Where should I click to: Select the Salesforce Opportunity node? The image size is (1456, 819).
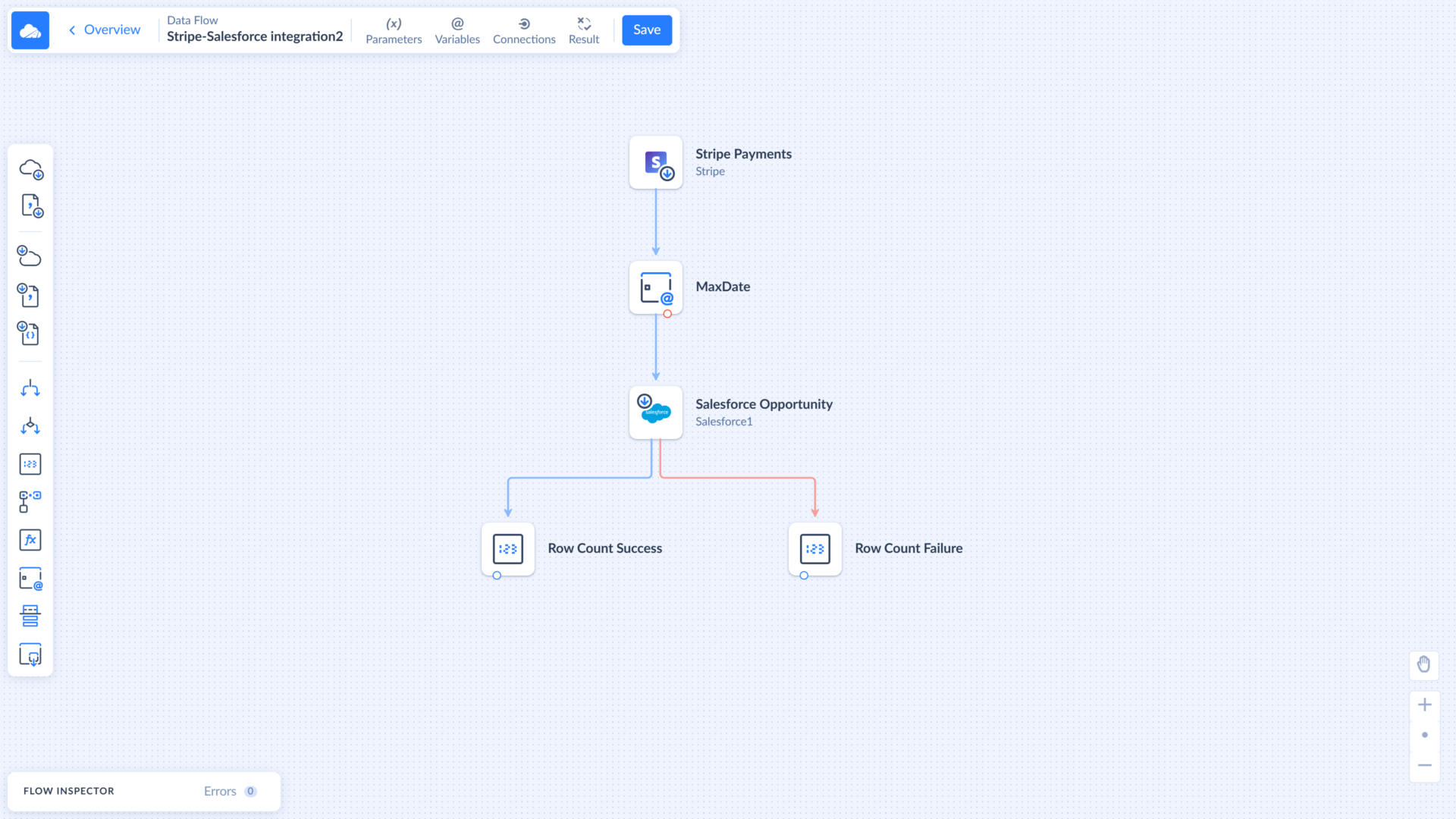tap(656, 413)
